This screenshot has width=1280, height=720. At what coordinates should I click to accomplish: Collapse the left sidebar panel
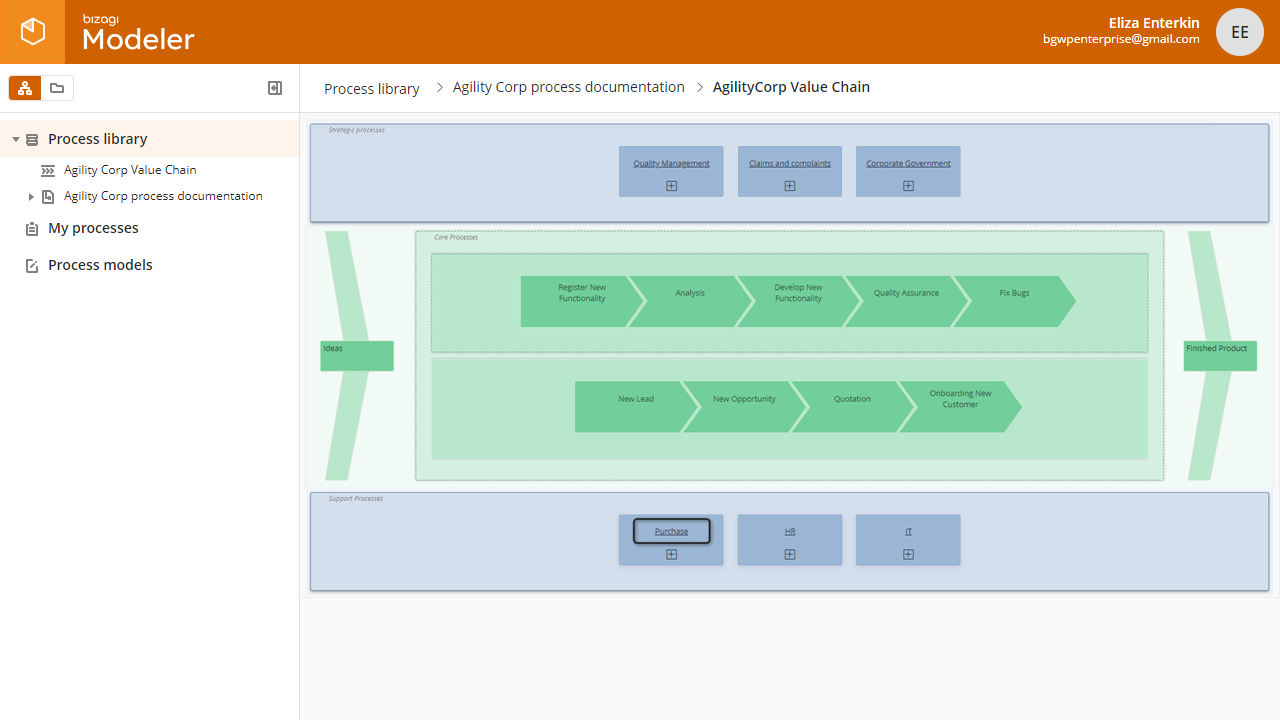click(275, 88)
